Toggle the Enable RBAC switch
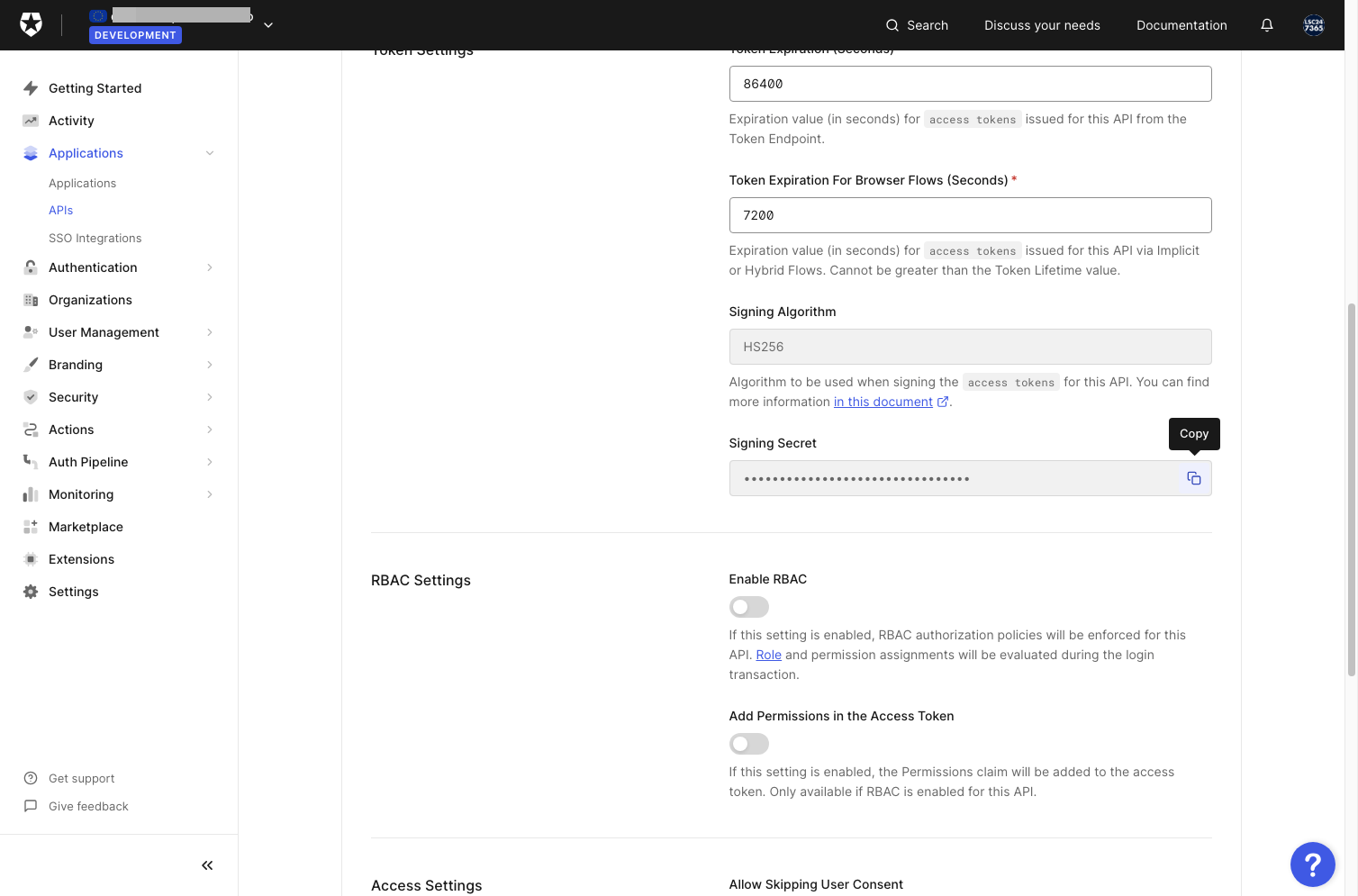 coord(749,607)
